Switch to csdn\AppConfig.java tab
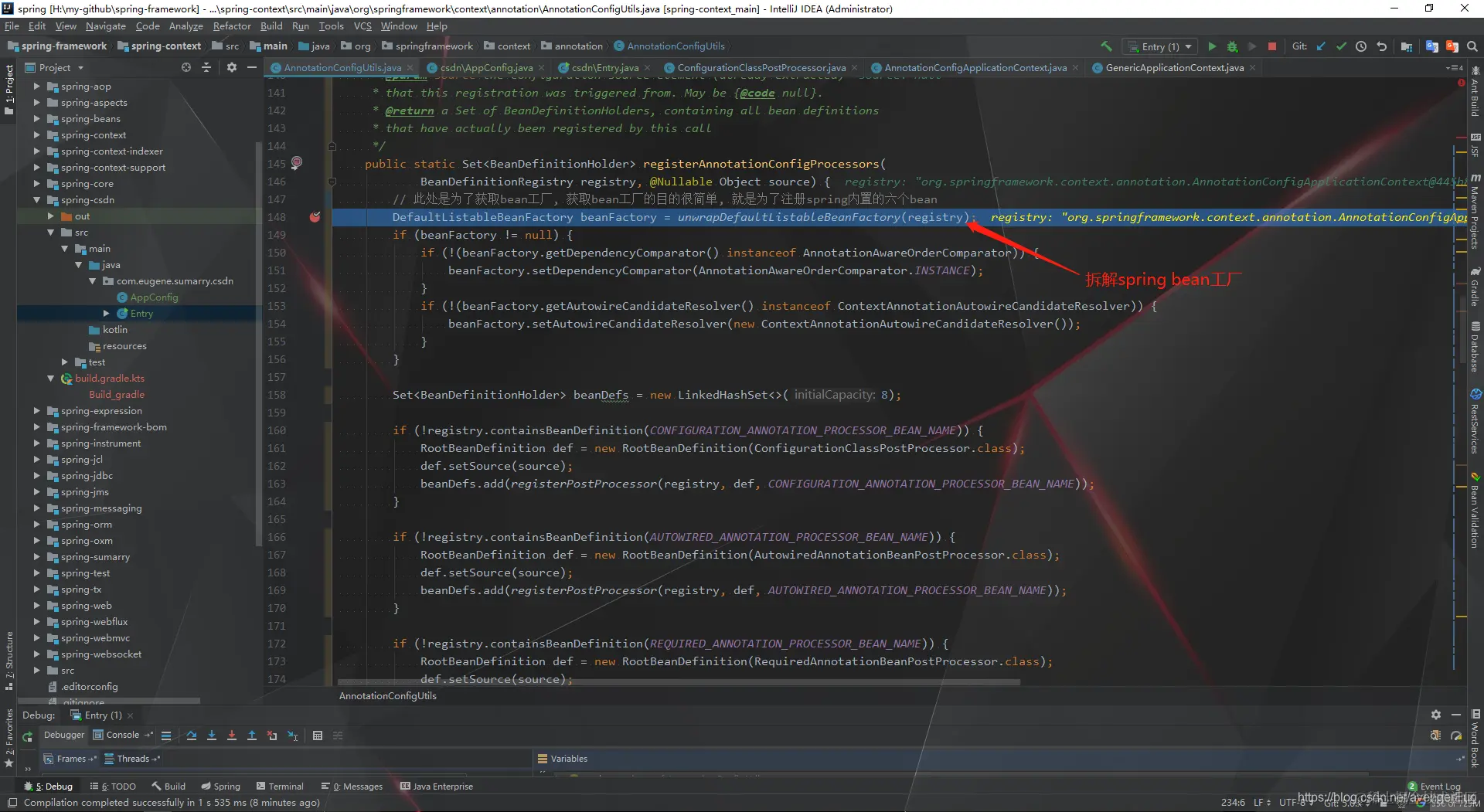The width and height of the screenshot is (1484, 812). point(486,68)
